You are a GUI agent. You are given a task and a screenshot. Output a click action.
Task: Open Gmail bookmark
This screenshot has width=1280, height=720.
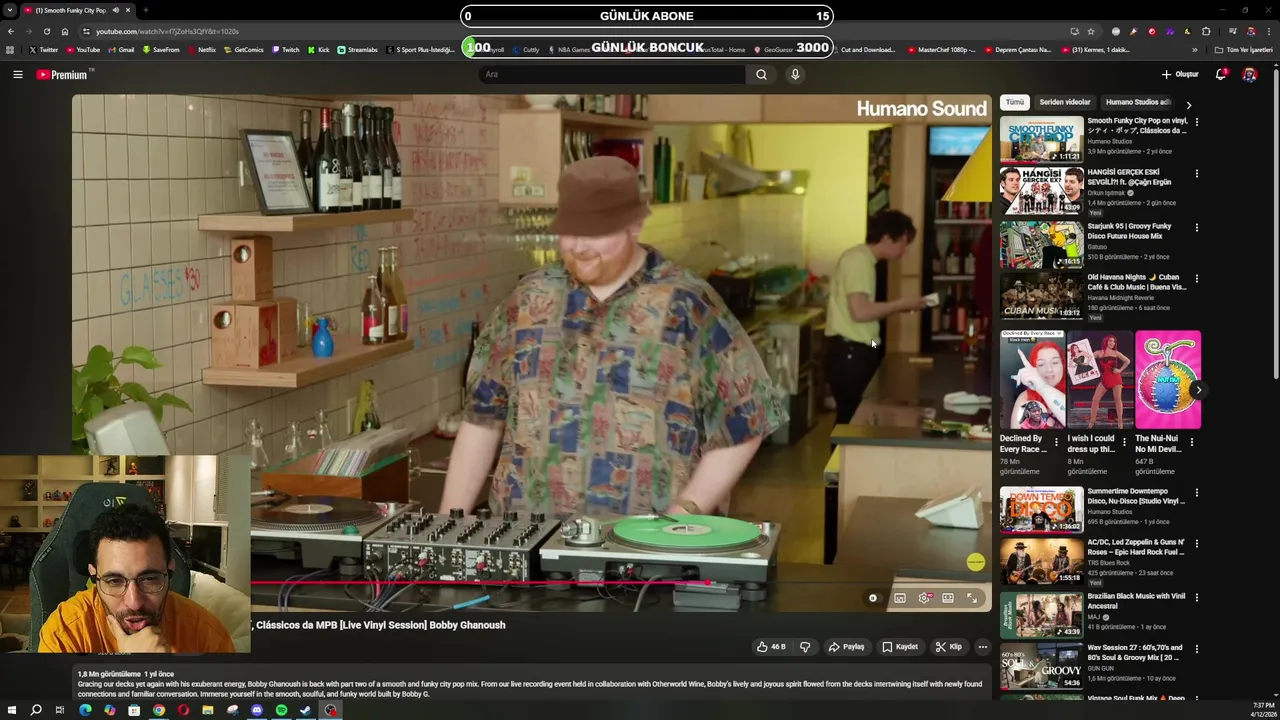121,49
